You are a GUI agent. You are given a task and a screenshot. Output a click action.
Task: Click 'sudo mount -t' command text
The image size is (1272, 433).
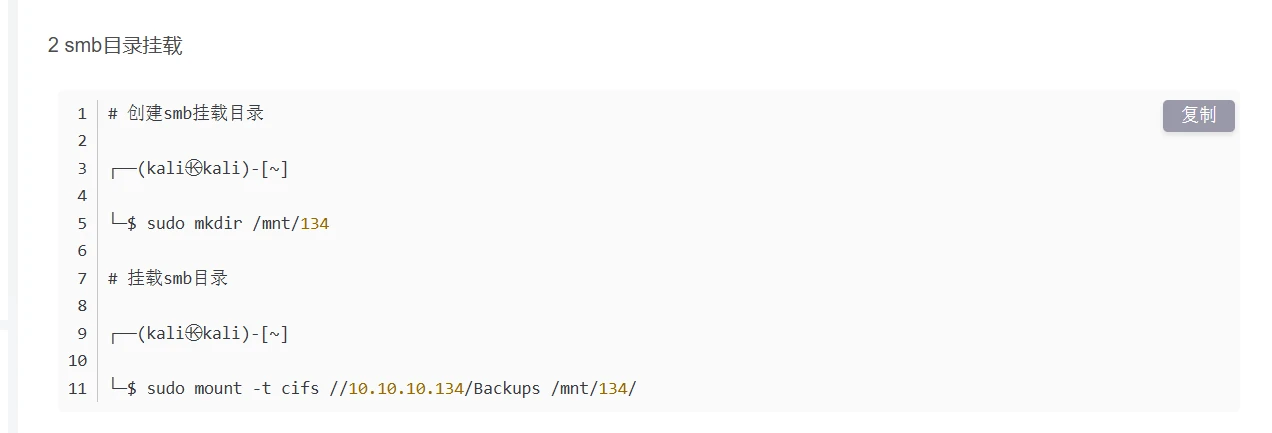click(x=209, y=388)
